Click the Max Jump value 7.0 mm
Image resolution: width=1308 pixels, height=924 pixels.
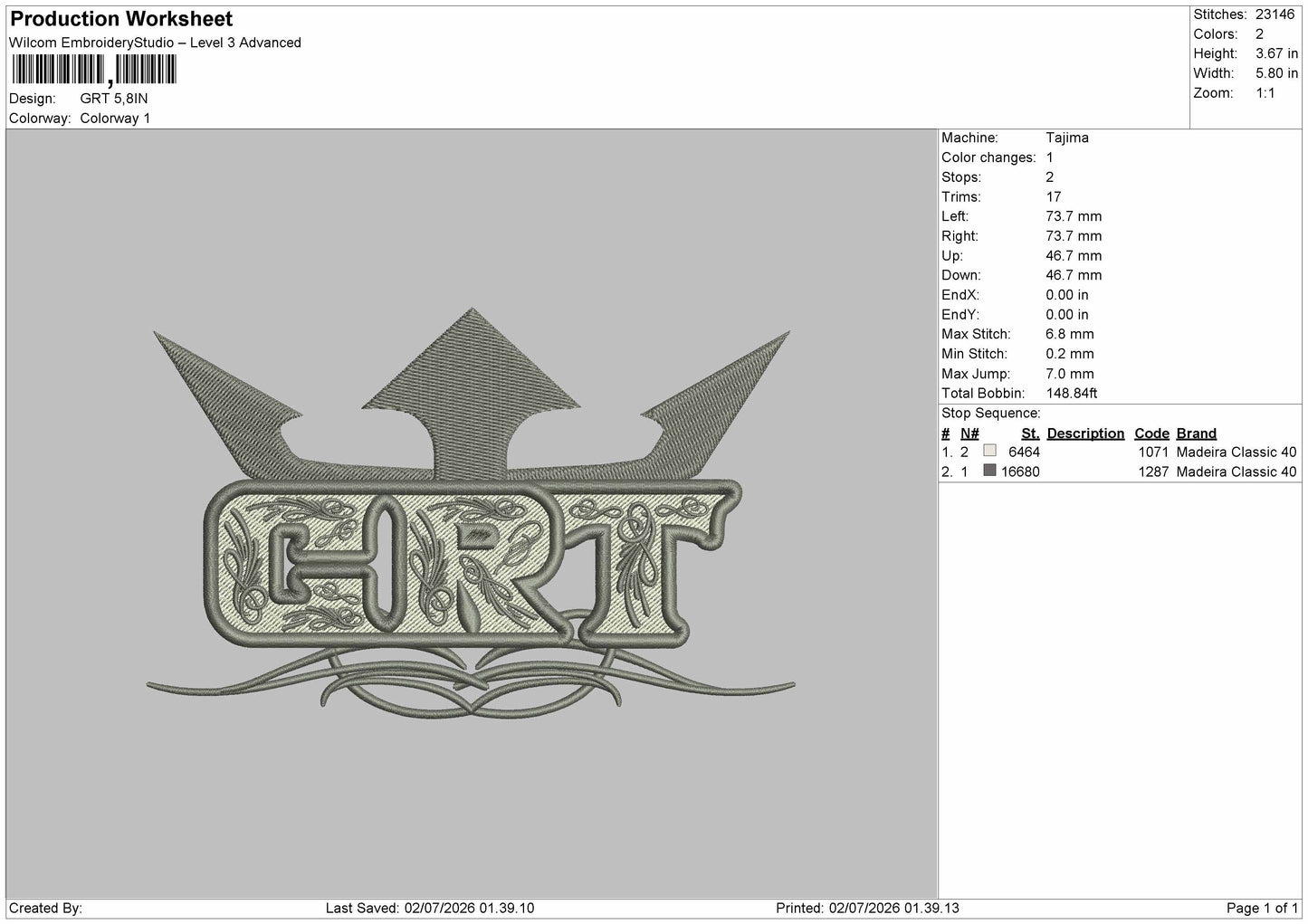pyautogui.click(x=1070, y=374)
